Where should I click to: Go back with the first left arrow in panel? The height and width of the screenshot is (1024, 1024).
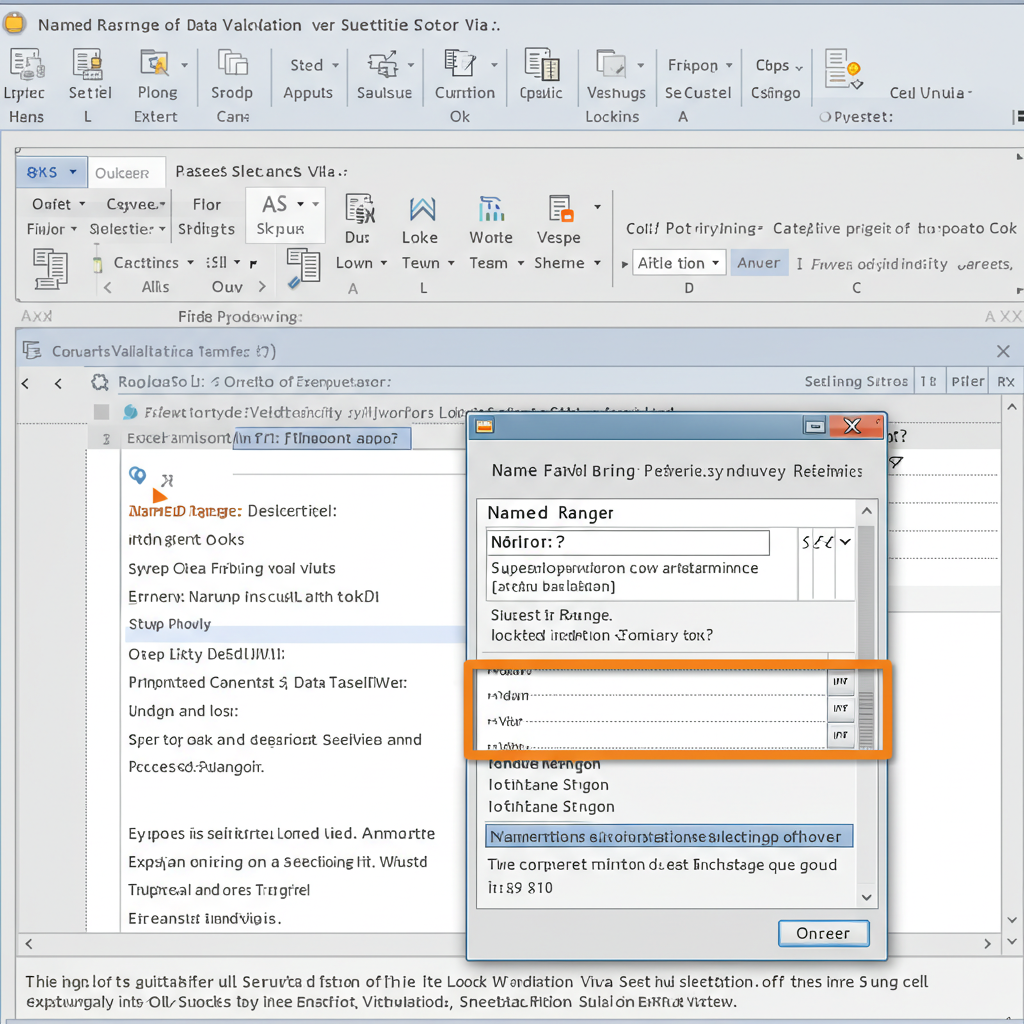point(25,383)
